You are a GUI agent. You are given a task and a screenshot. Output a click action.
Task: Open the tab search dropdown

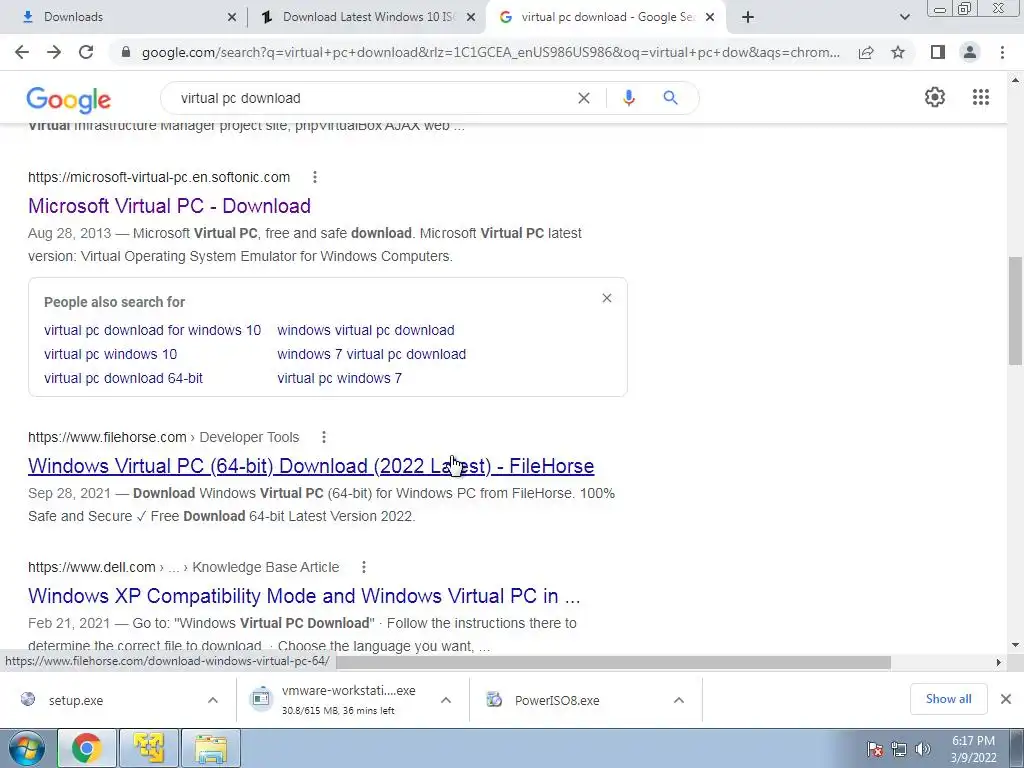(904, 17)
